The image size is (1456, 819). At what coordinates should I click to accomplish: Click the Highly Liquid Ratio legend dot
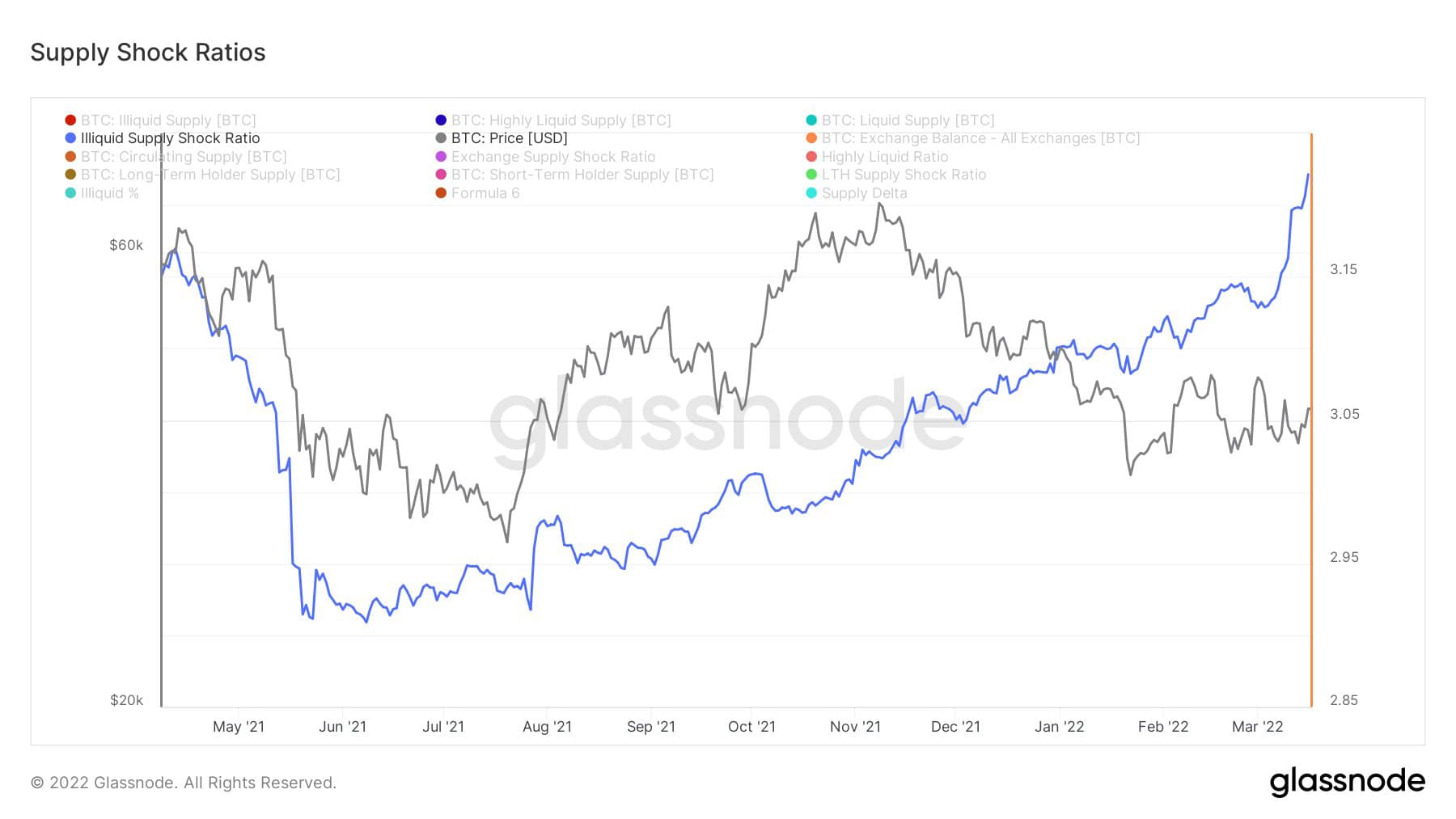(811, 157)
